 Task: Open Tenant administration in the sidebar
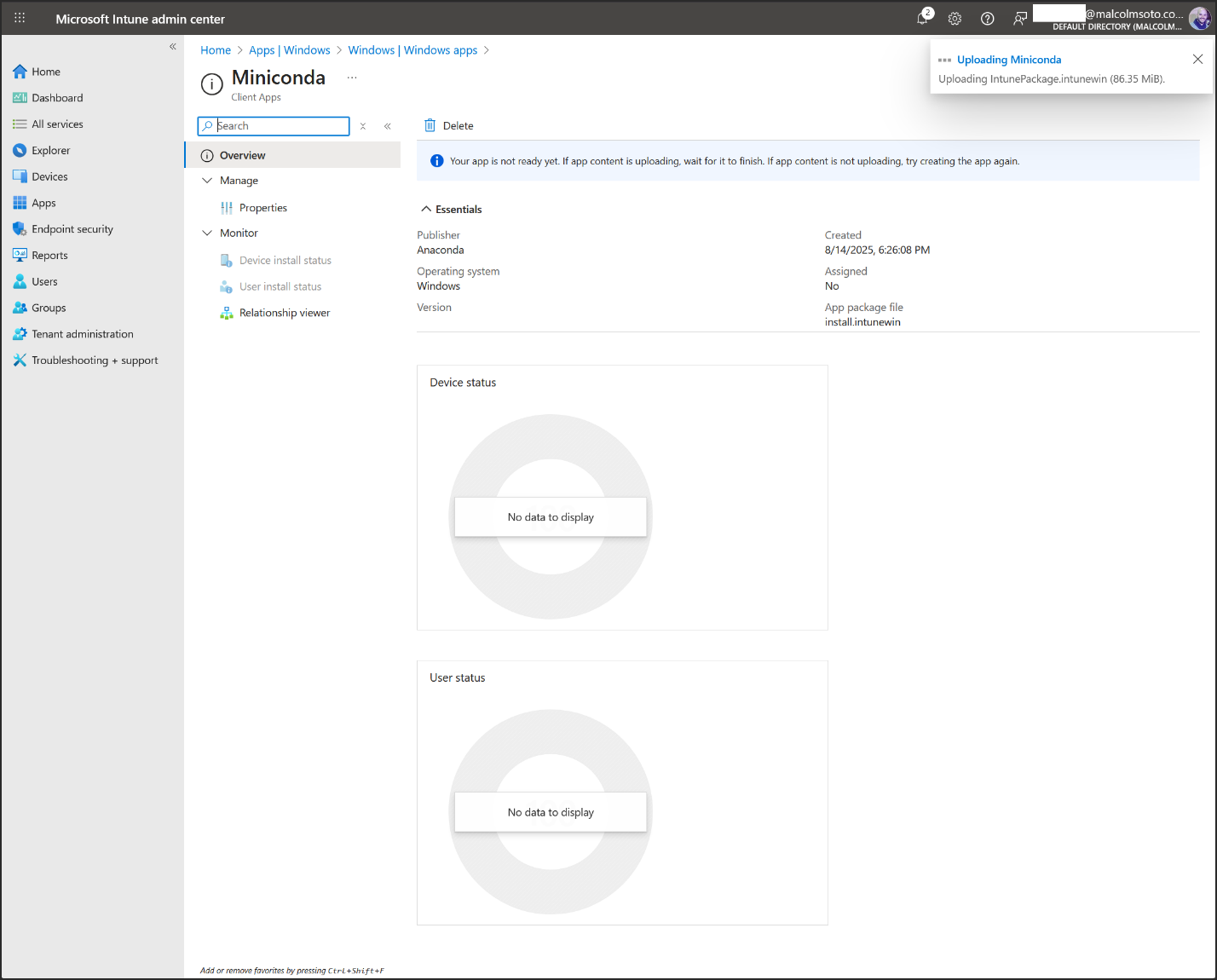82,334
